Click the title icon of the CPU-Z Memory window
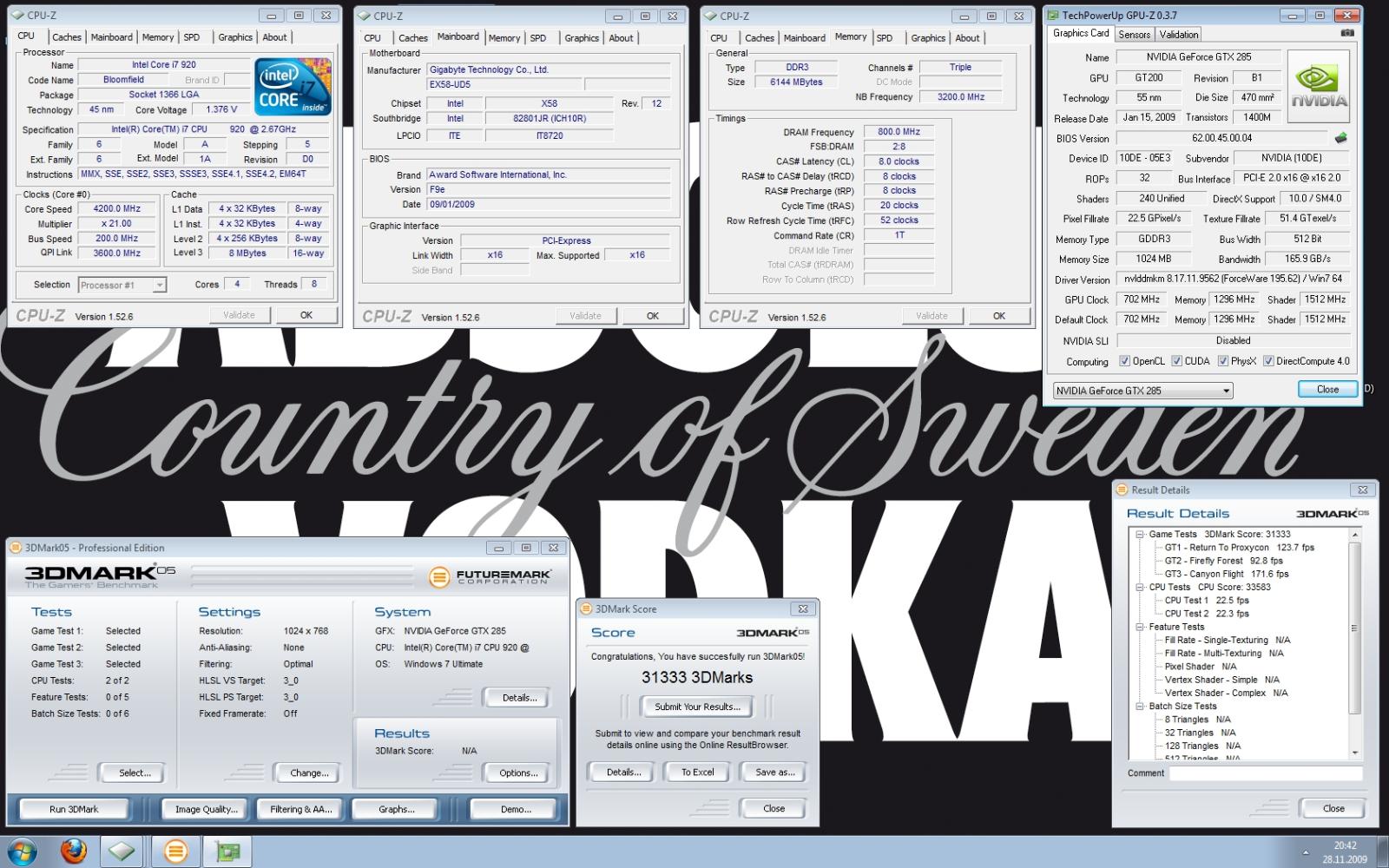Screen dimensions: 1389x868 (x=711, y=16)
